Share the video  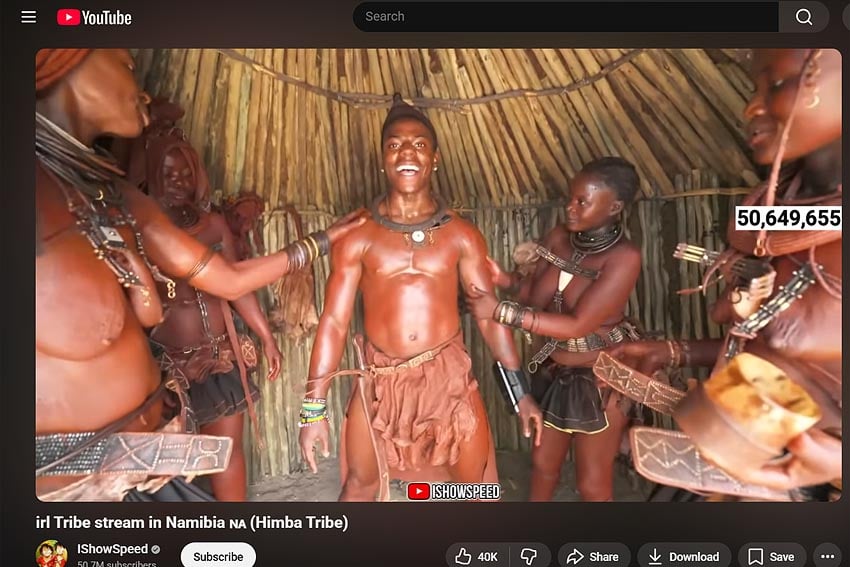[x=593, y=556]
